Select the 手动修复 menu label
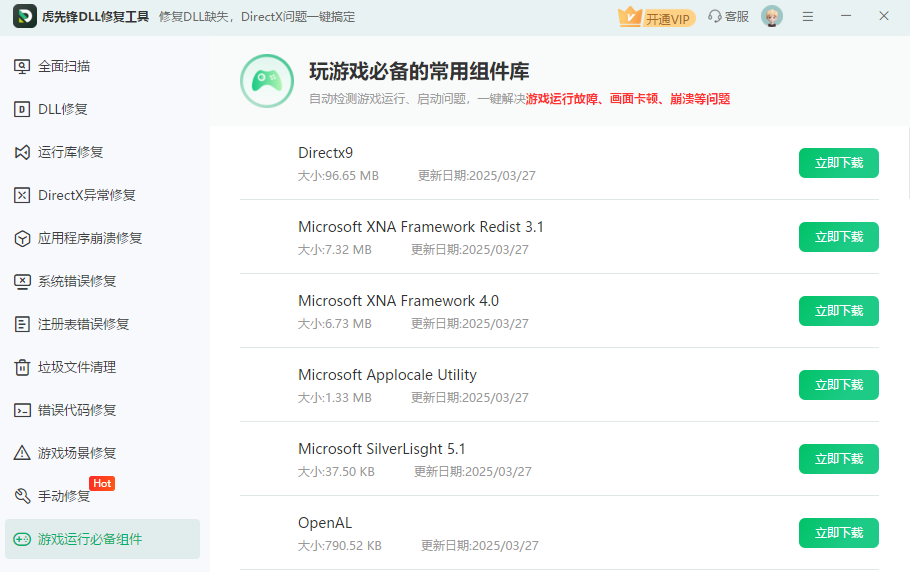Viewport: 910px width, 572px height. (64, 497)
